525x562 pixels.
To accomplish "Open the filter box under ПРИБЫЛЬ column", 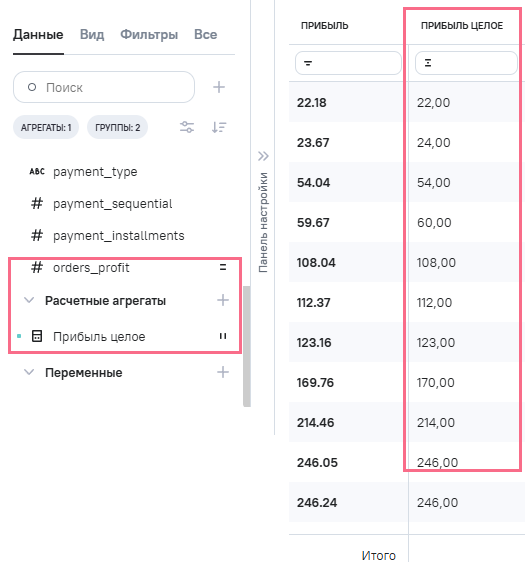I will (348, 63).
